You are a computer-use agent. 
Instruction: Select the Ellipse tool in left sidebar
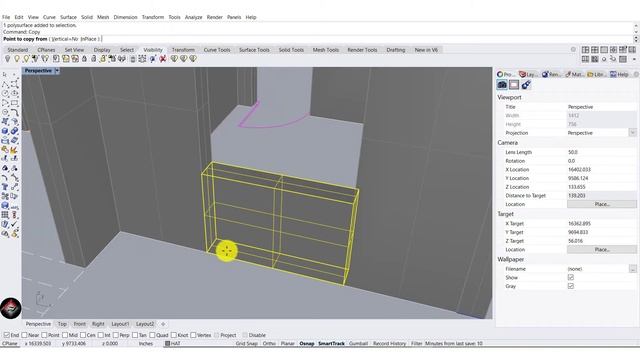coord(14,93)
